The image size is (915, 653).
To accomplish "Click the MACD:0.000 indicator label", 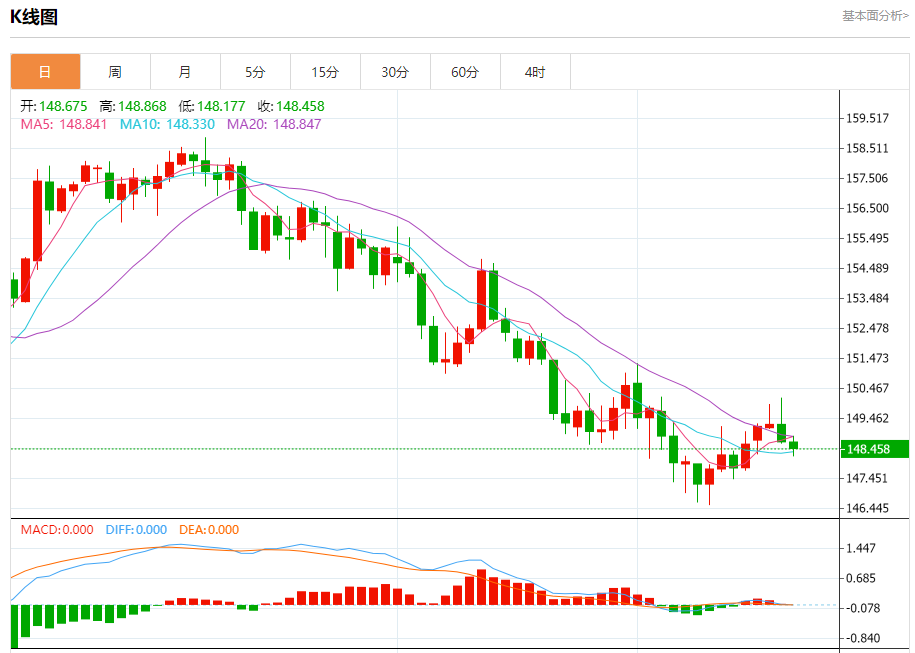I will (x=57, y=530).
